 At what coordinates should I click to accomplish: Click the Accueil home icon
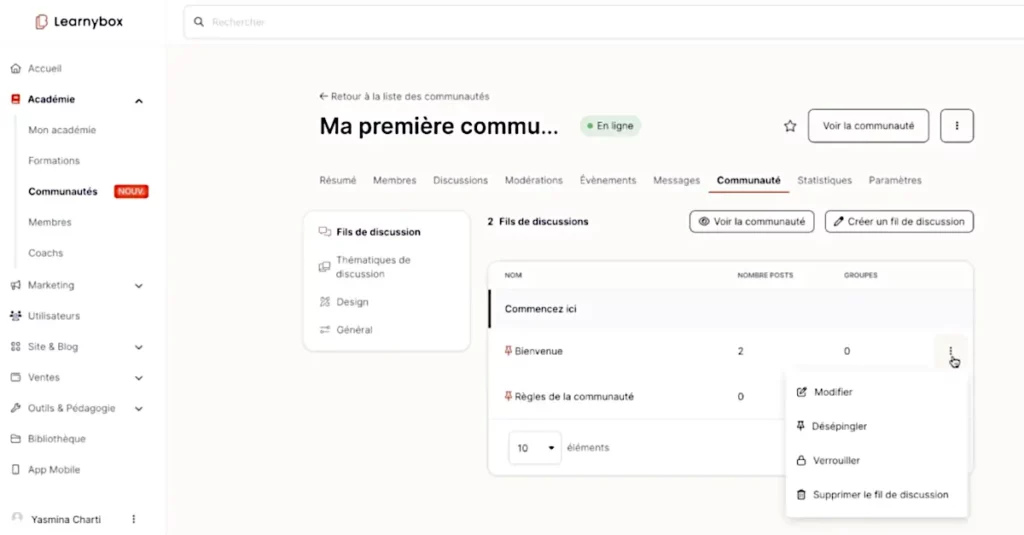[x=16, y=69]
